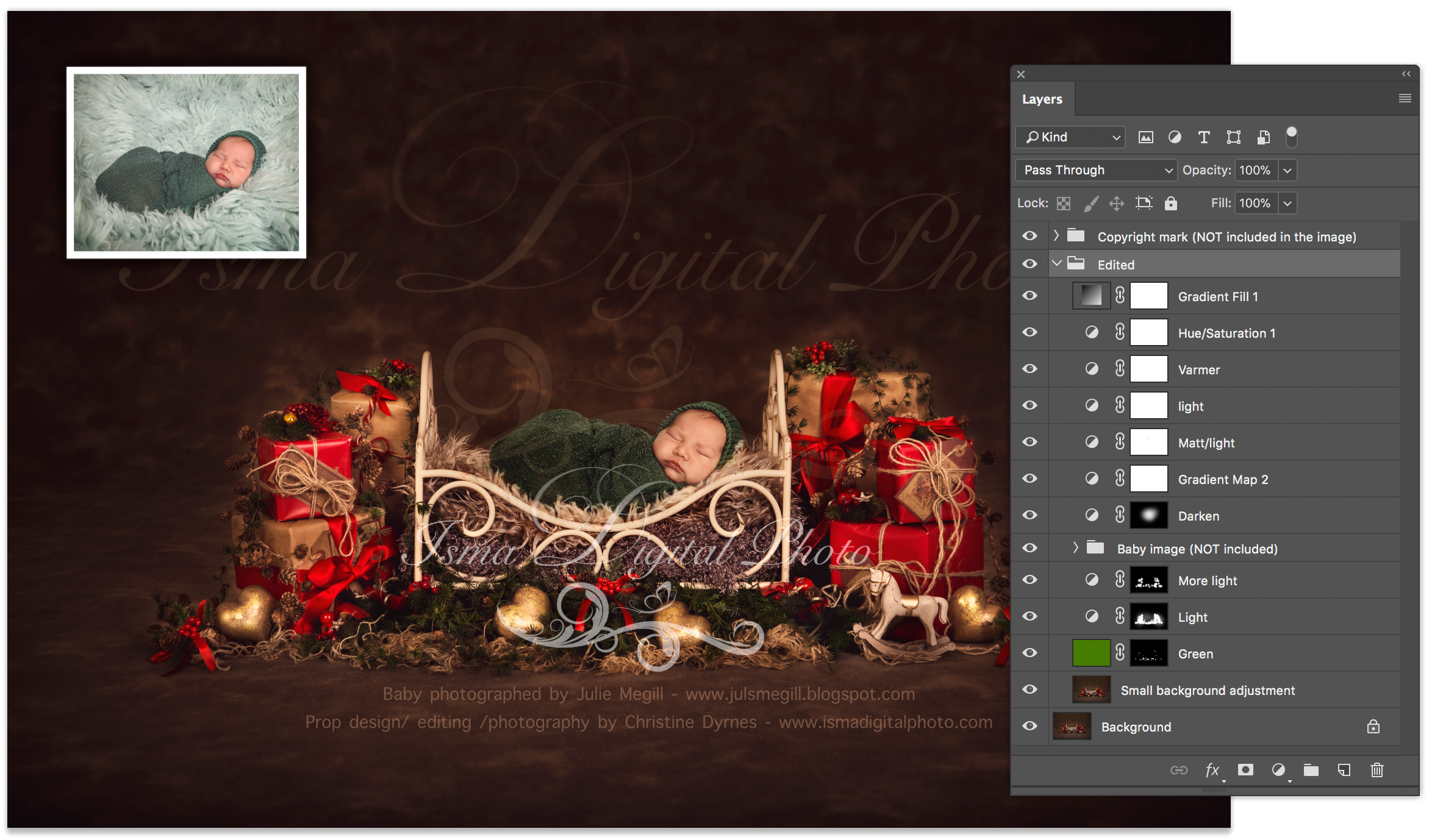The width and height of the screenshot is (1432, 840).
Task: Click the Gradient Fill 1 gradient thumbnail
Action: (x=1091, y=296)
